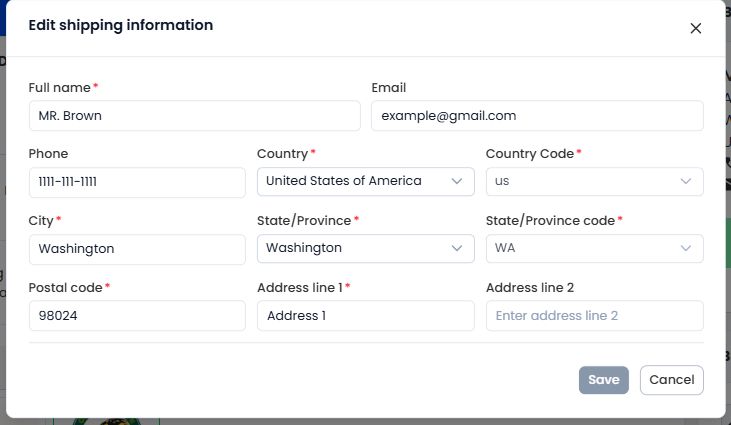Click the Address line 1 field
This screenshot has height=425, width=731.
tap(366, 315)
